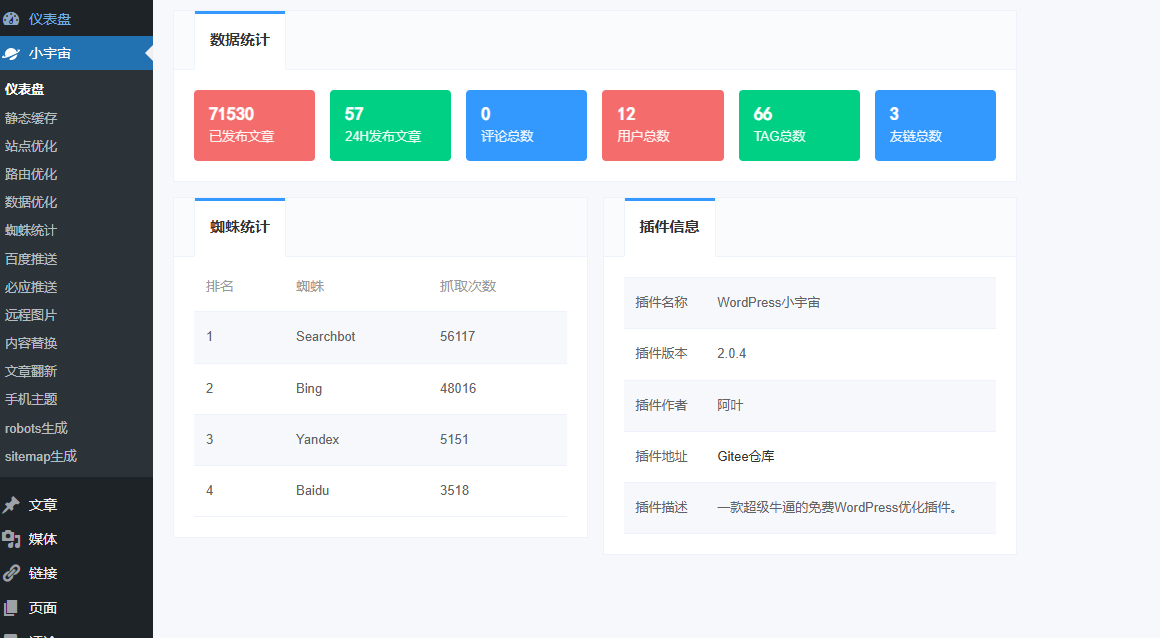Select the Searchbot row in spider statistics
The height and width of the screenshot is (638, 1160).
pyautogui.click(x=379, y=337)
